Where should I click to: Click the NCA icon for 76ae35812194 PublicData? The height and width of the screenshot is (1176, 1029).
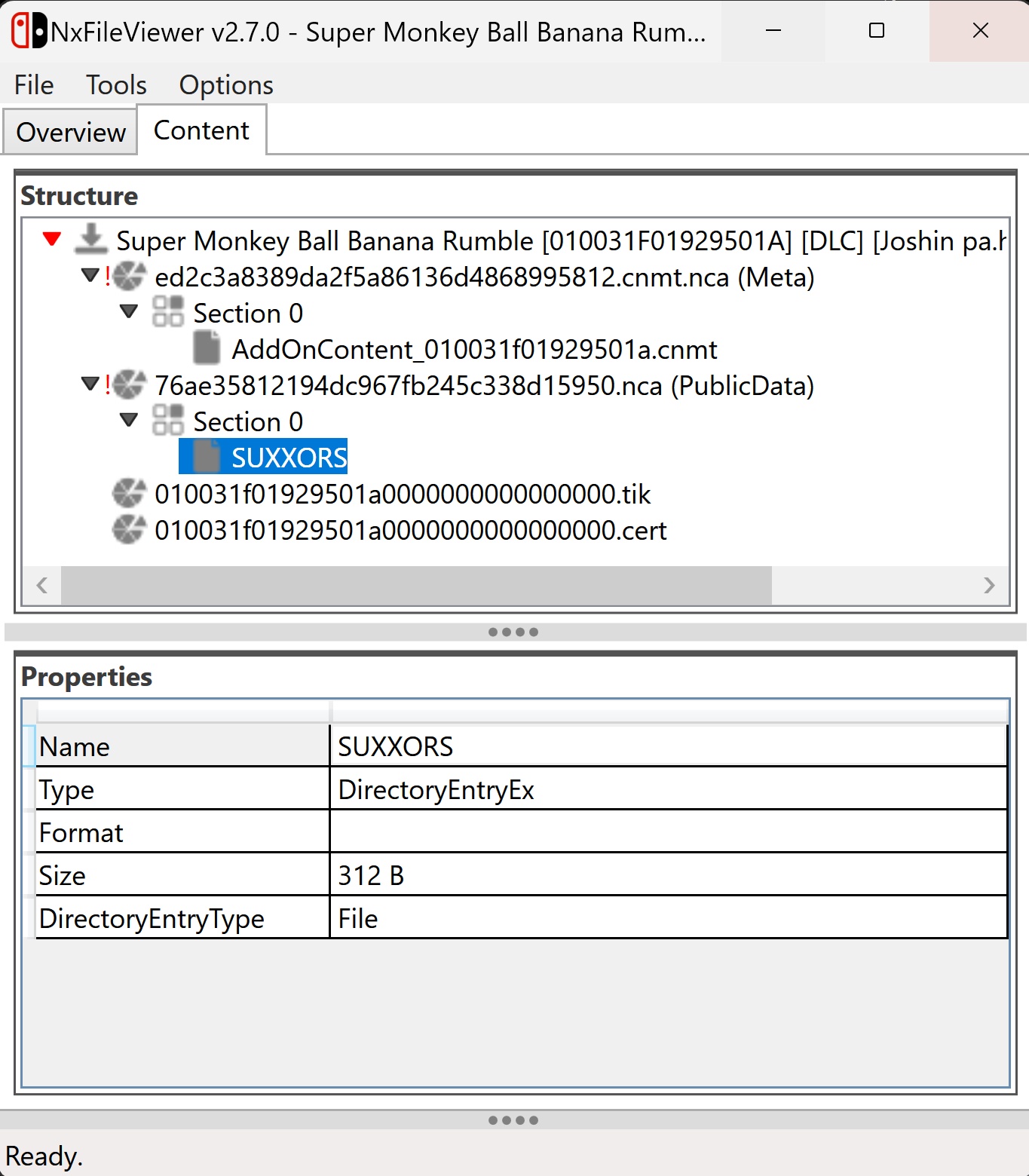[x=129, y=385]
